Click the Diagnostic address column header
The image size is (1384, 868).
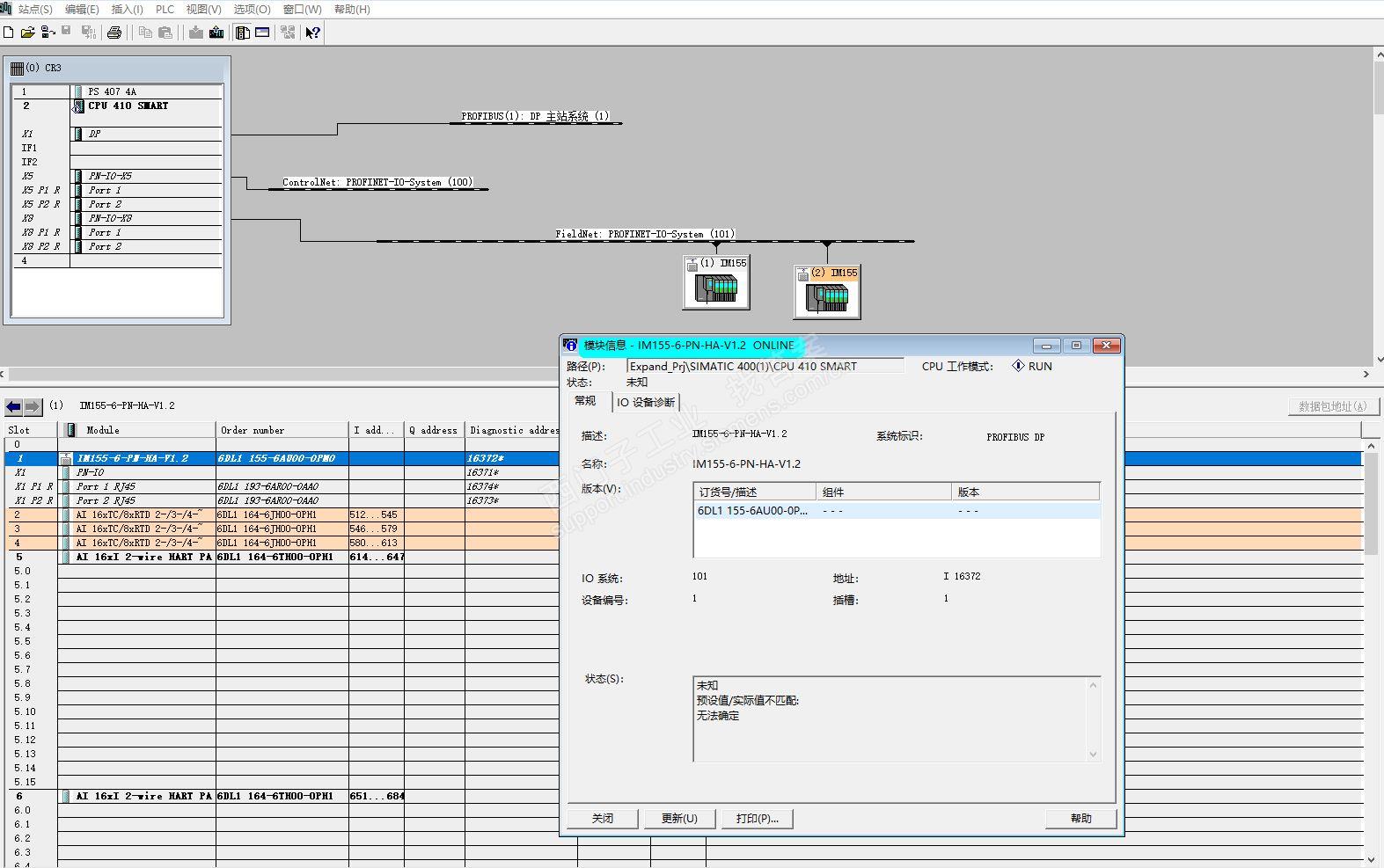(513, 430)
